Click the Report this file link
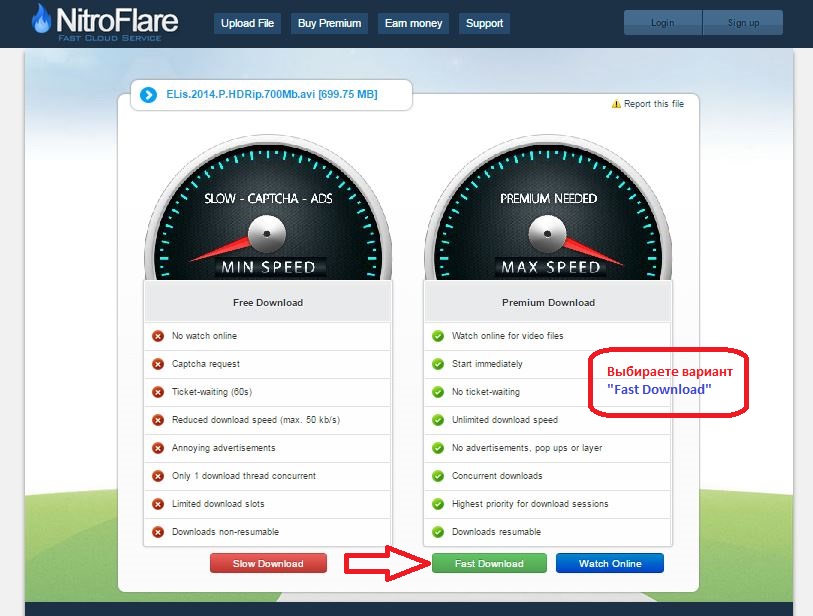Viewport: 813px width, 616px height. point(654,104)
